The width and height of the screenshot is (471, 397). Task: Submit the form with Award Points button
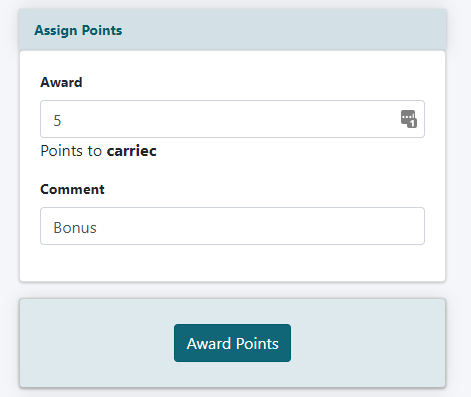232,343
